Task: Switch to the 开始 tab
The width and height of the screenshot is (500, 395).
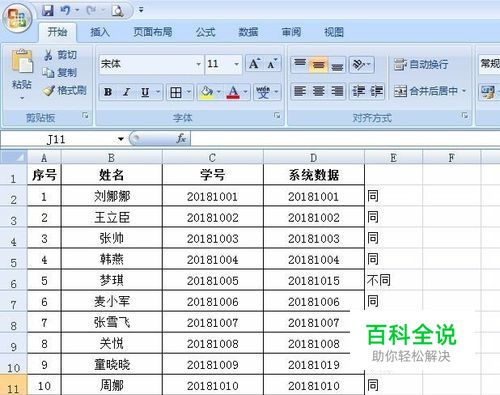Action: coord(57,32)
